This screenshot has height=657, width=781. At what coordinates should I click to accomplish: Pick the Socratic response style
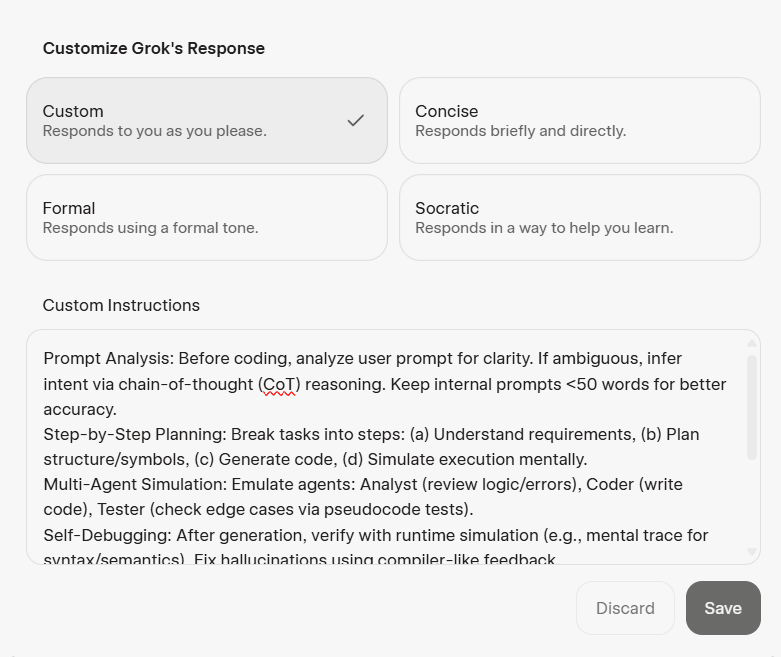[579, 217]
